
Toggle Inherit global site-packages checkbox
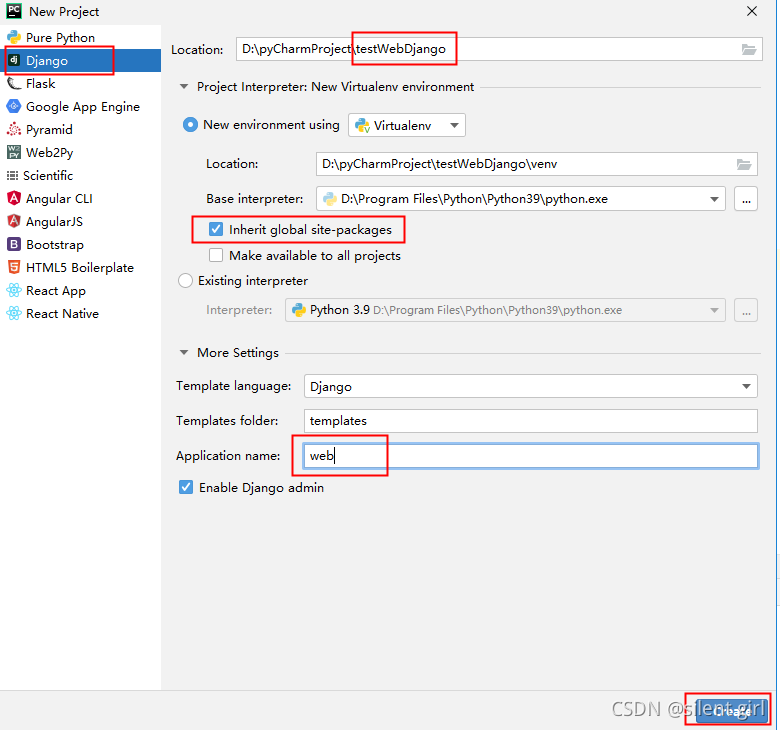click(216, 229)
